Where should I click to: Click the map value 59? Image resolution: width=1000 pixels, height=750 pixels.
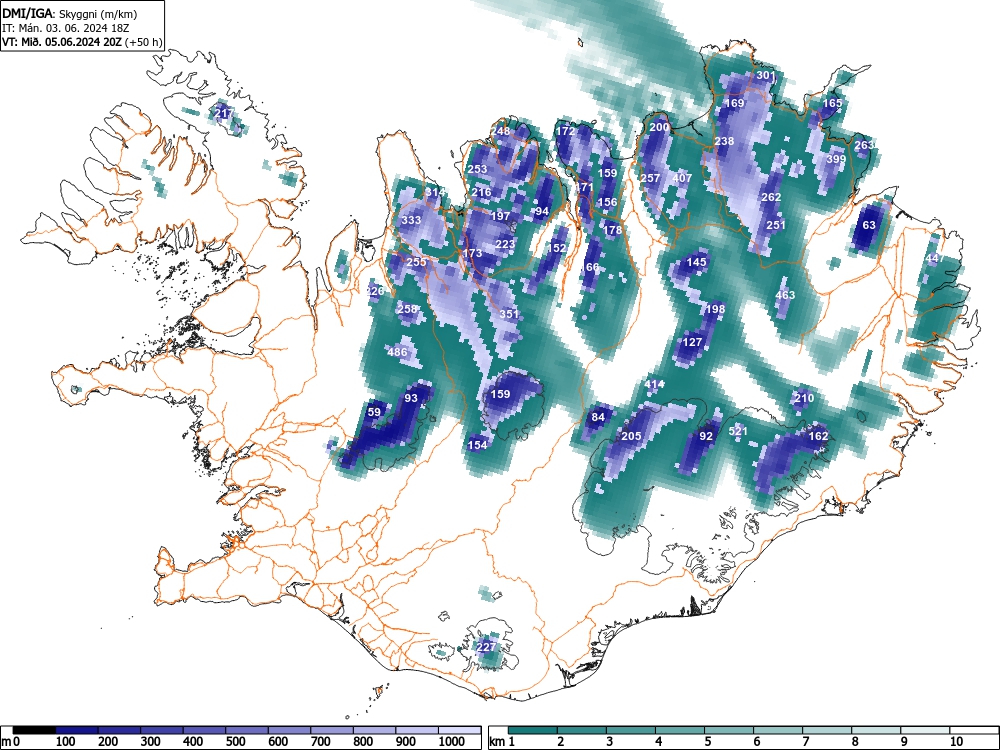tap(374, 412)
